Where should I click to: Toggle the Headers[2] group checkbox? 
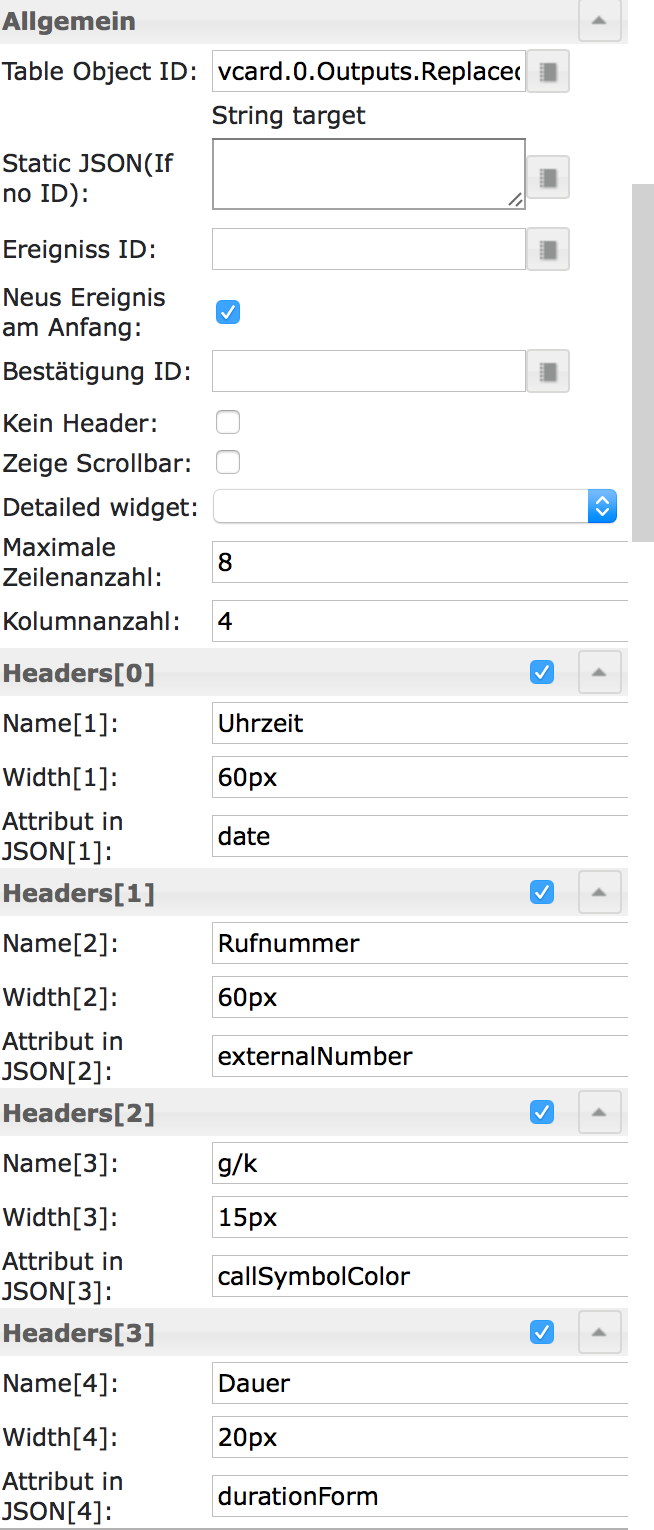point(541,1112)
